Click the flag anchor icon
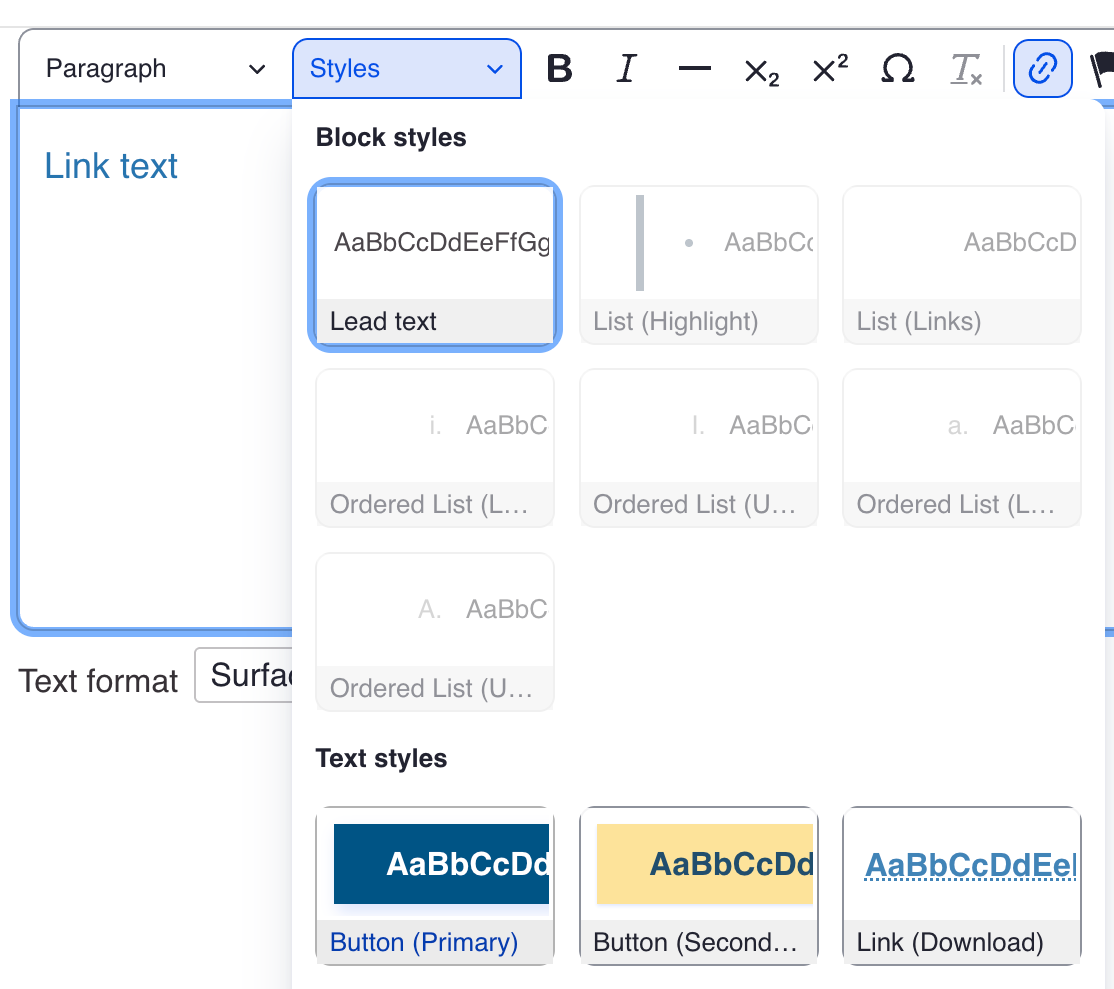Image resolution: width=1114 pixels, height=989 pixels. click(x=1102, y=69)
